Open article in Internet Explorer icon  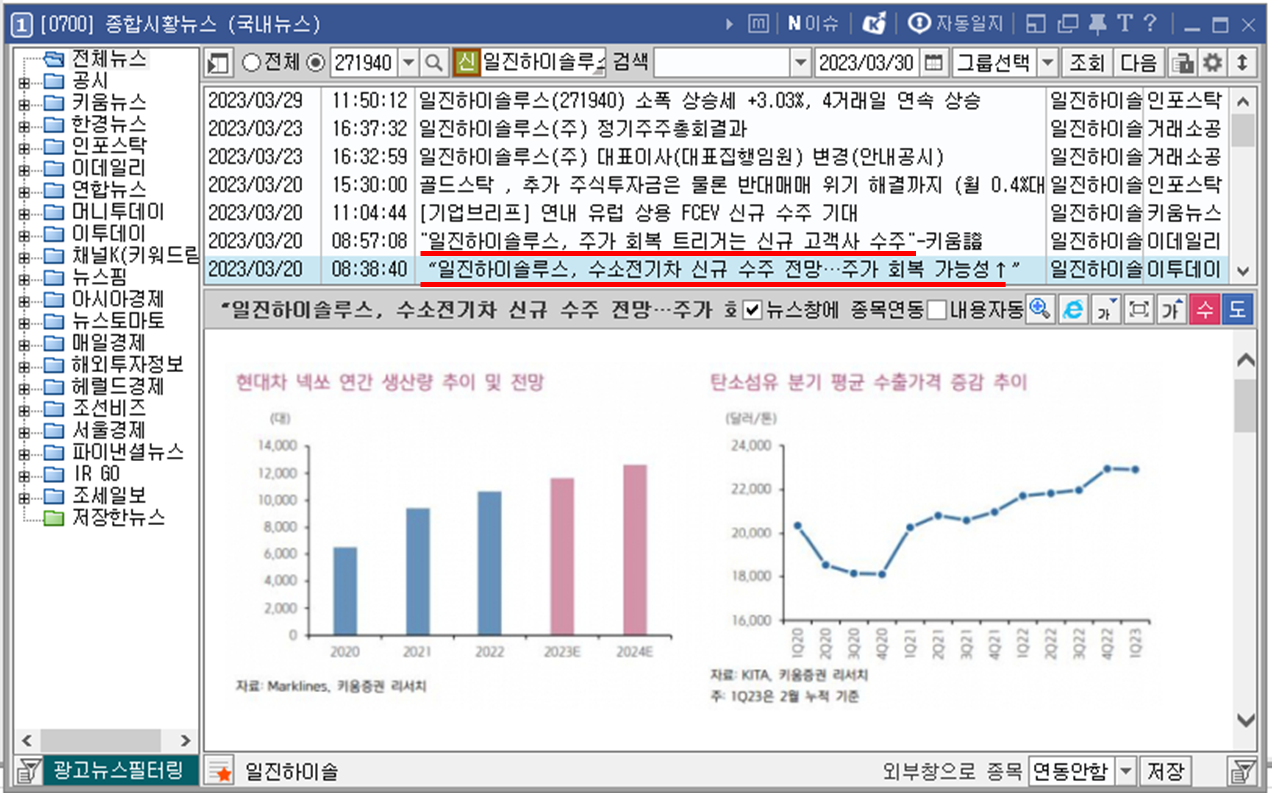pyautogui.click(x=1073, y=310)
